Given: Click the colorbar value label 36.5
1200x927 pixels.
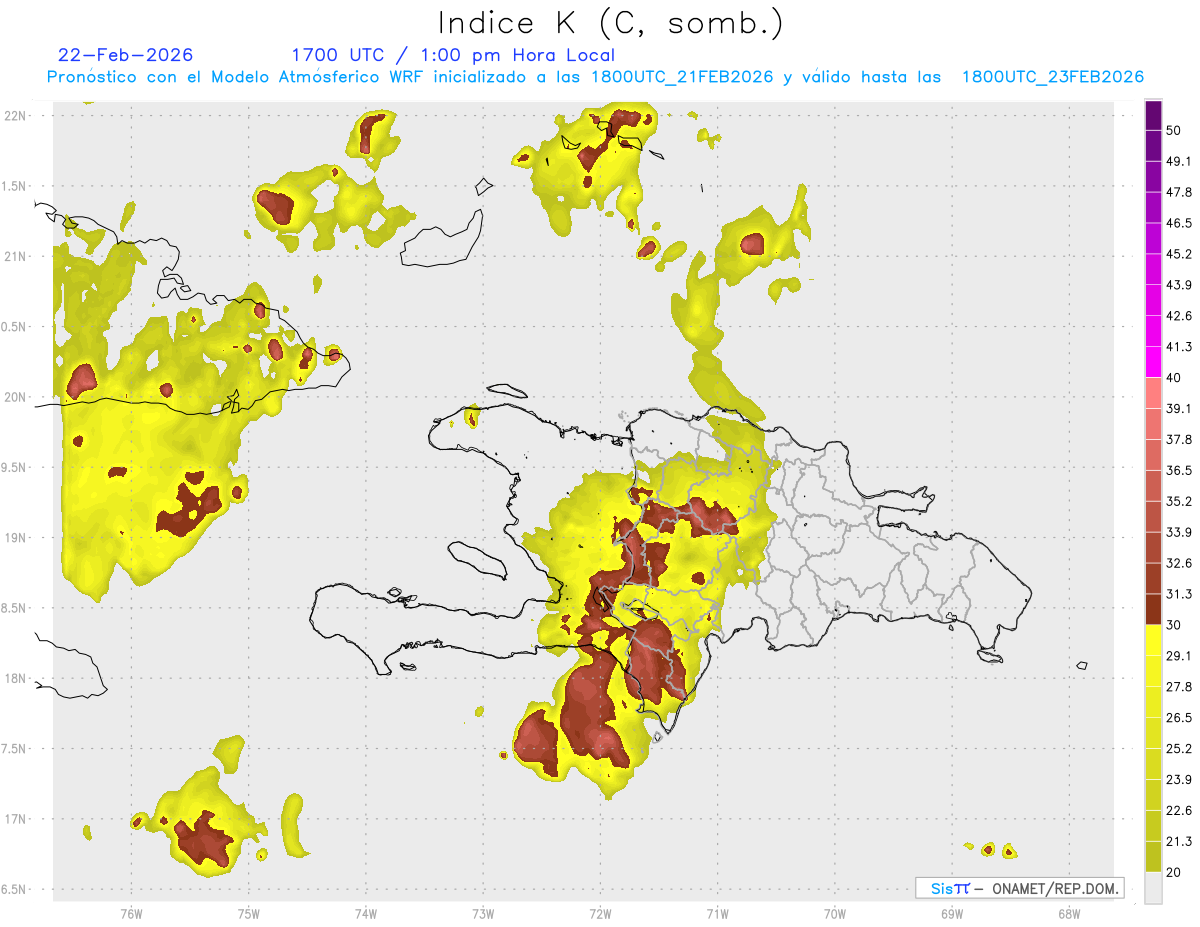Looking at the screenshot, I should click(x=1179, y=470).
